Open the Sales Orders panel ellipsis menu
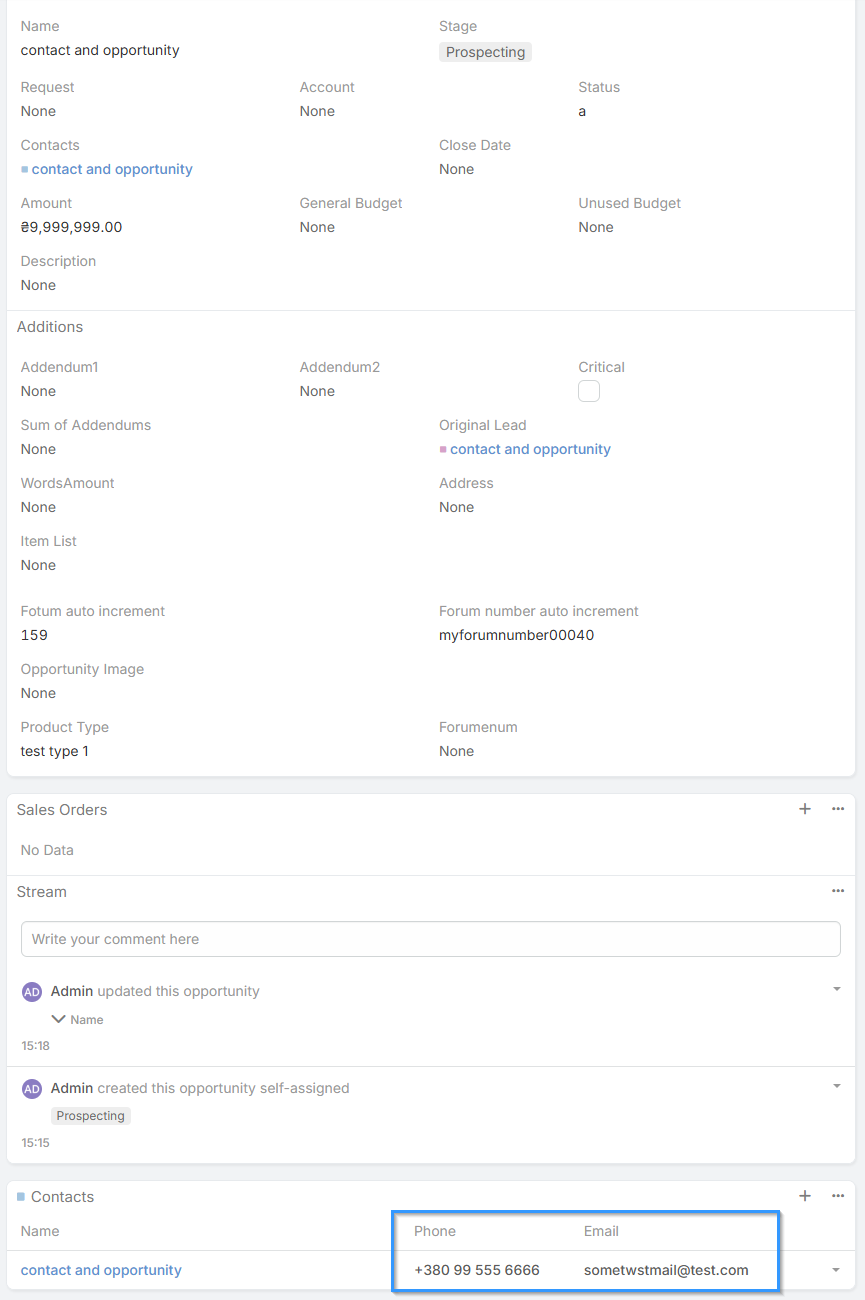The height and width of the screenshot is (1300, 865). [x=838, y=809]
